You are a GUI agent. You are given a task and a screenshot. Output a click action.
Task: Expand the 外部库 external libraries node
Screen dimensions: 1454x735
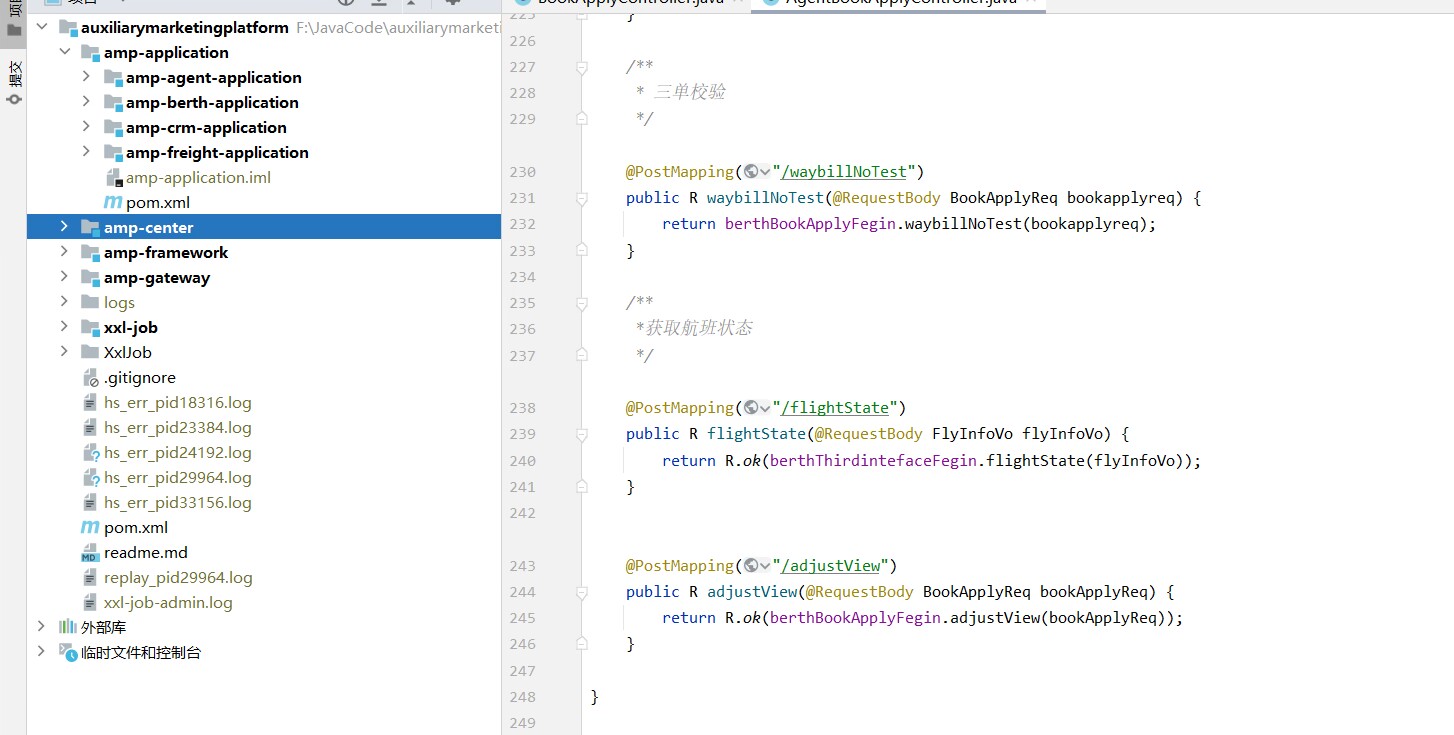(x=41, y=627)
